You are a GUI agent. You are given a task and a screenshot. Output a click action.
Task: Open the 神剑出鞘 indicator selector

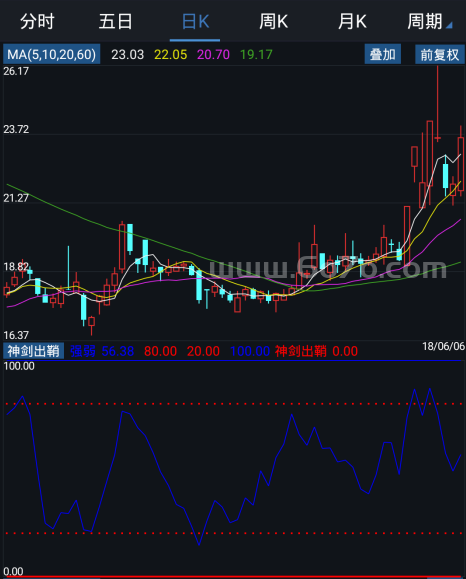(34, 351)
